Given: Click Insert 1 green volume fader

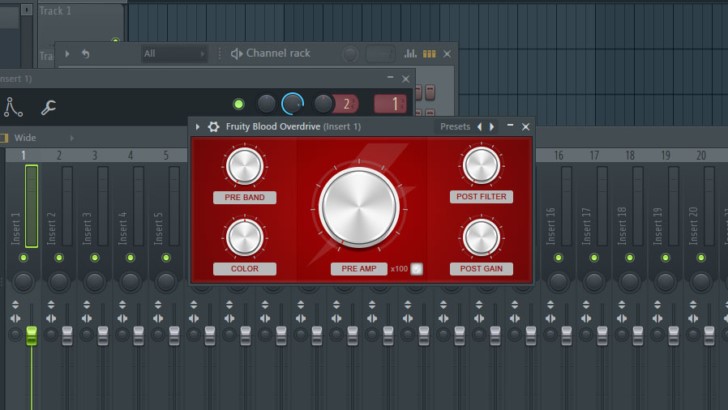Looking at the screenshot, I should [x=32, y=335].
